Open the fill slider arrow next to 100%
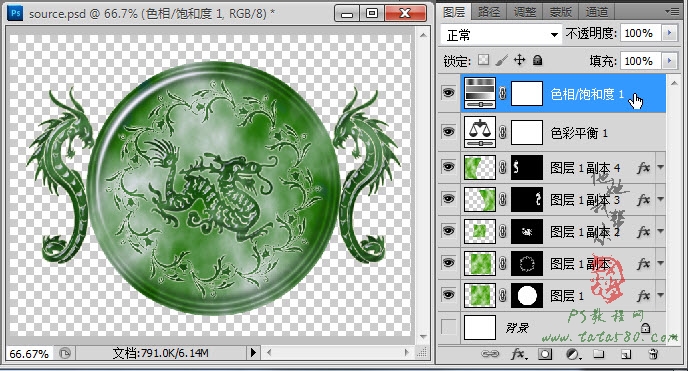This screenshot has width=688, height=371. click(x=670, y=61)
